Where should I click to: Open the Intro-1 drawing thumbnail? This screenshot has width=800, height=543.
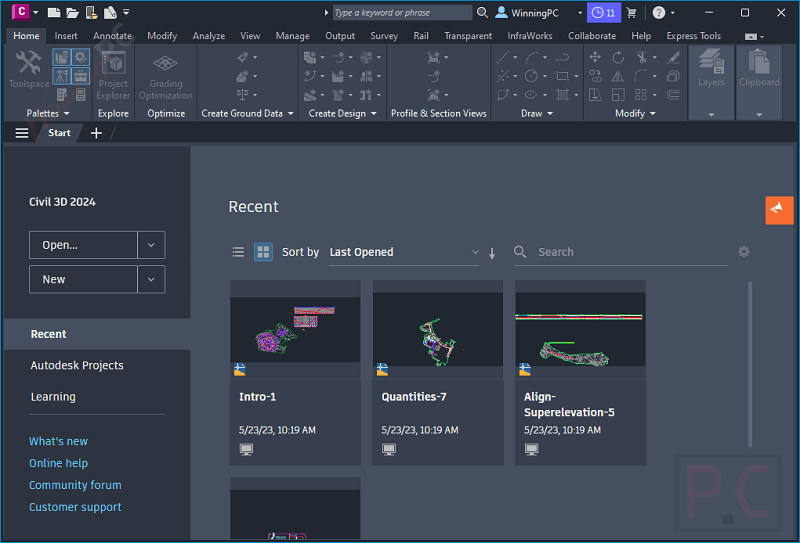(x=295, y=330)
